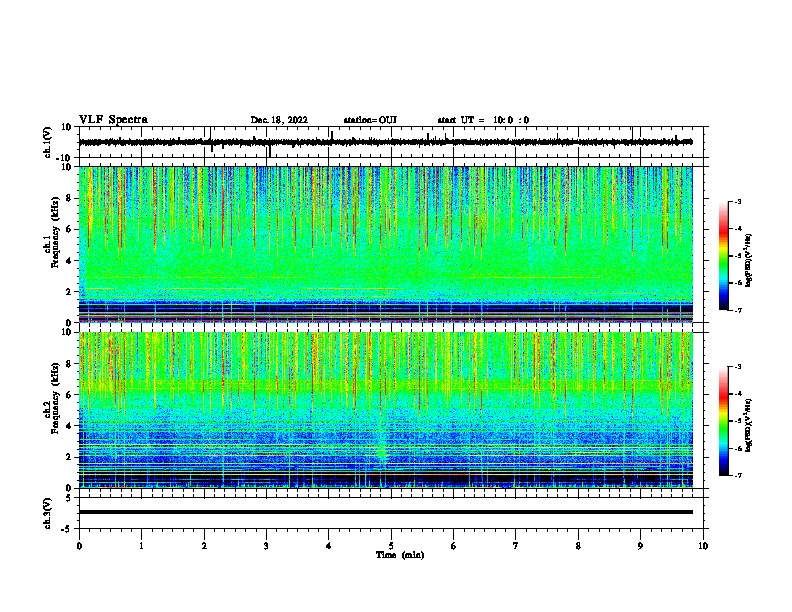
Task: Click the '-3' value atop the ch.1 color bar
Action: coord(737,201)
